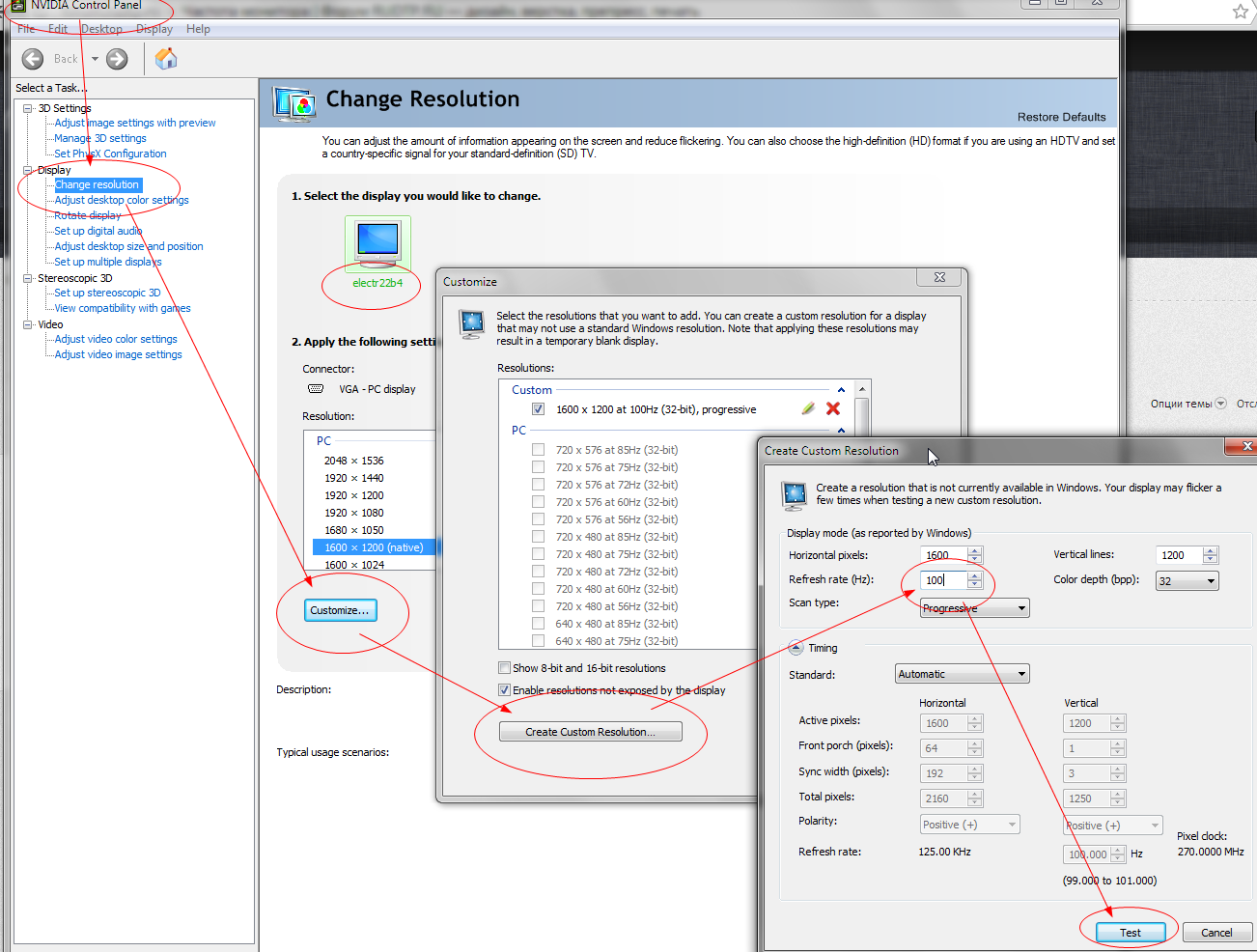Click the Forward arrow navigation icon
The height and width of the screenshot is (952, 1257).
click(x=117, y=59)
